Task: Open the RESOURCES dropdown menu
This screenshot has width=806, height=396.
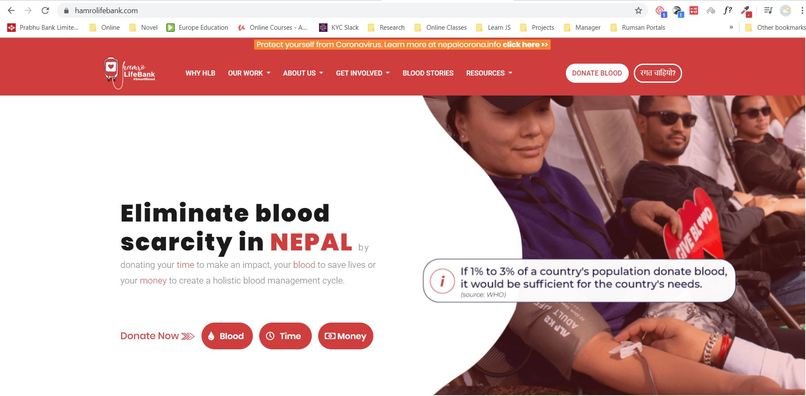Action: coord(489,73)
